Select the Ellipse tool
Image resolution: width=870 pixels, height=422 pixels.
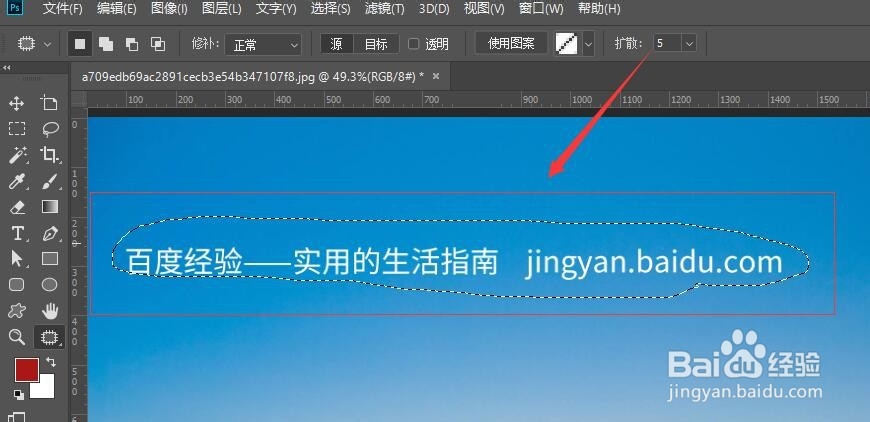[x=50, y=285]
